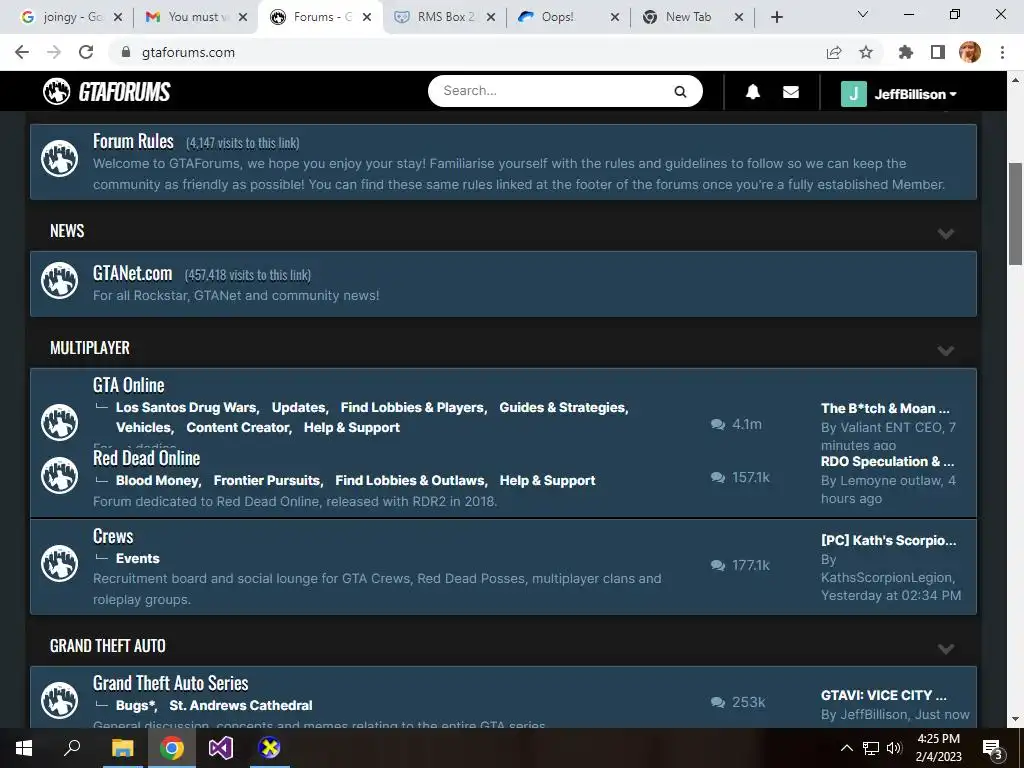Collapse the GRAND THEFT AUTO category chevron

click(x=946, y=648)
